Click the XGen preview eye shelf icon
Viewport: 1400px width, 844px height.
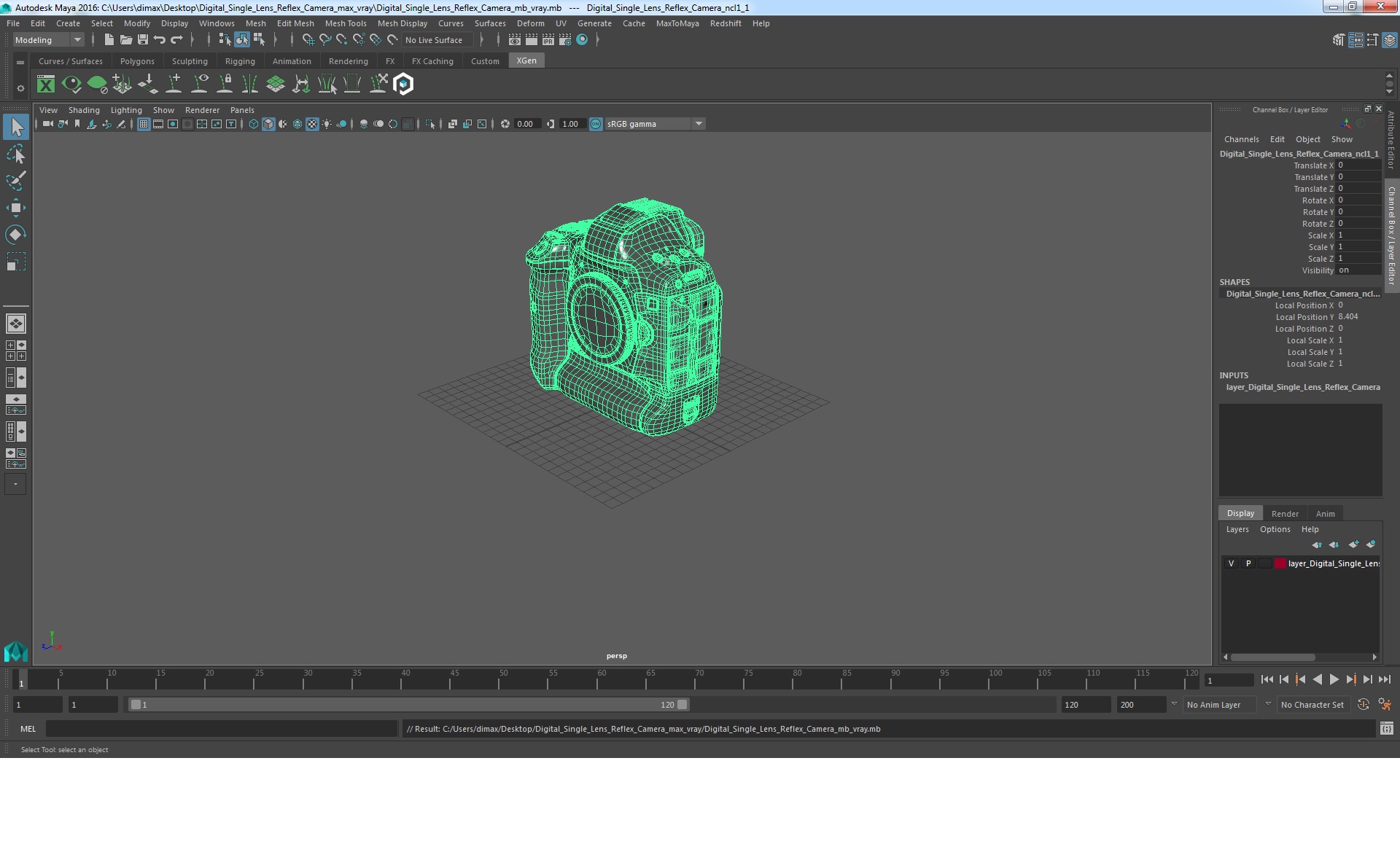tap(71, 85)
